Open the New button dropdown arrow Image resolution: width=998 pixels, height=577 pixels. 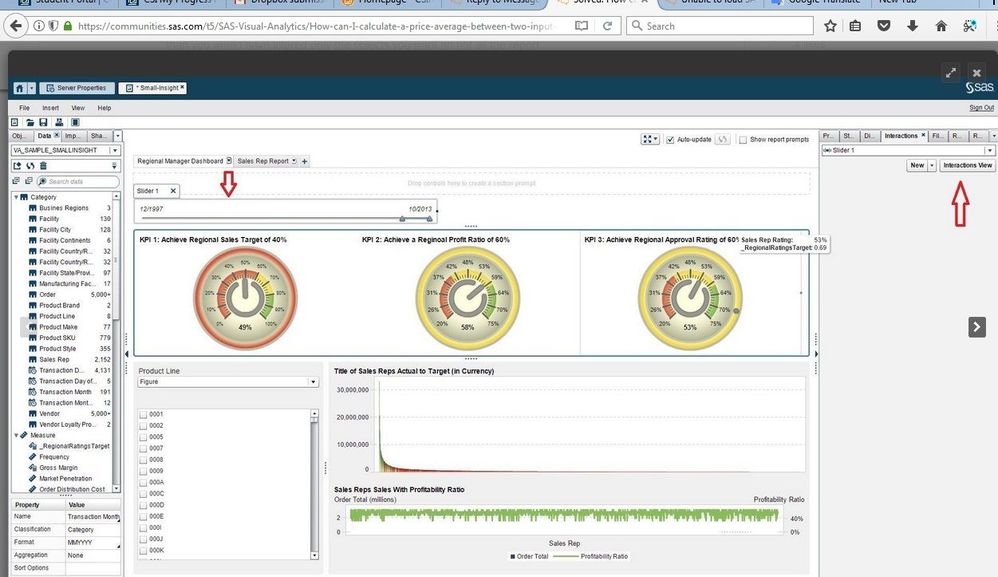[932, 165]
